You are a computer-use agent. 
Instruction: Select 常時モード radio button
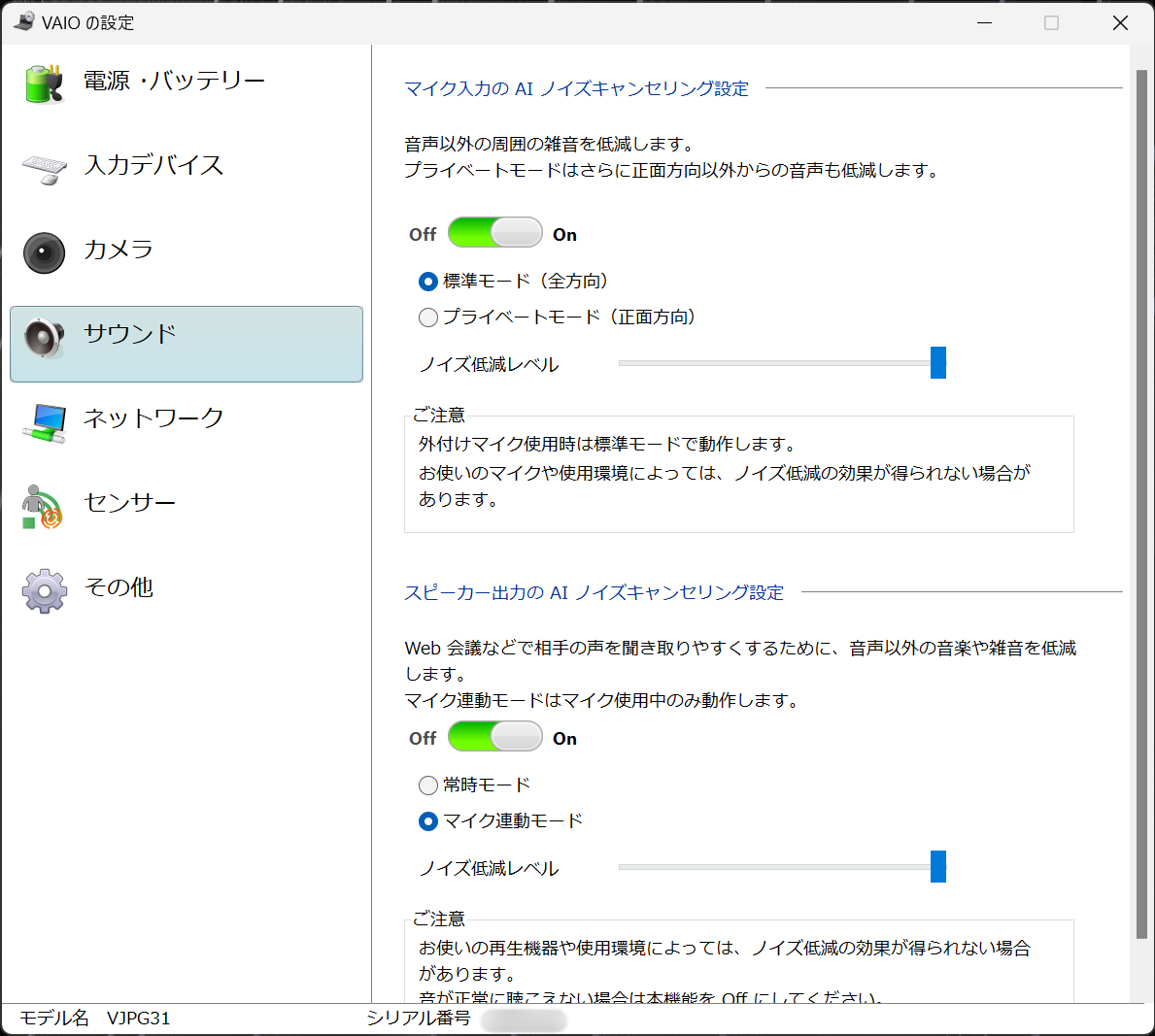[428, 785]
